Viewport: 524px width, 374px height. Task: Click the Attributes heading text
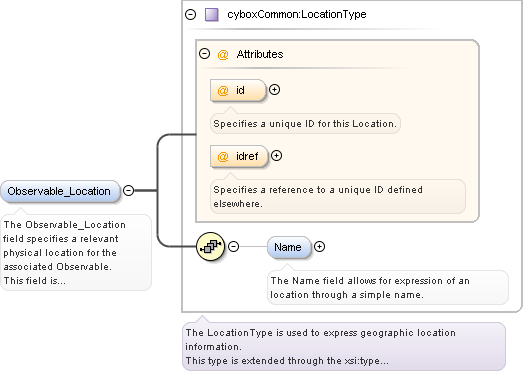coord(260,54)
